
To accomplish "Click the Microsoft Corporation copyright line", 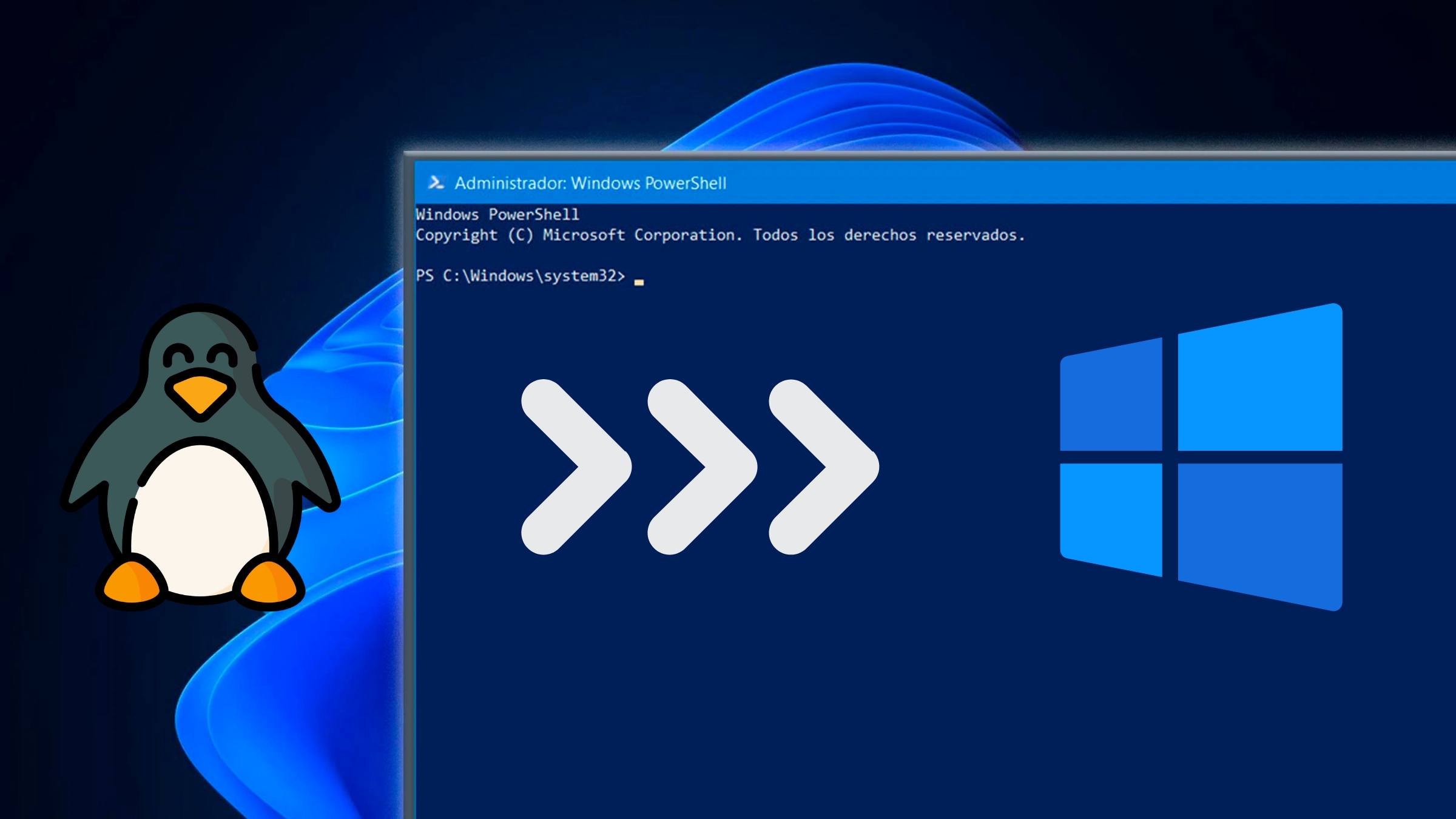I will coord(720,235).
